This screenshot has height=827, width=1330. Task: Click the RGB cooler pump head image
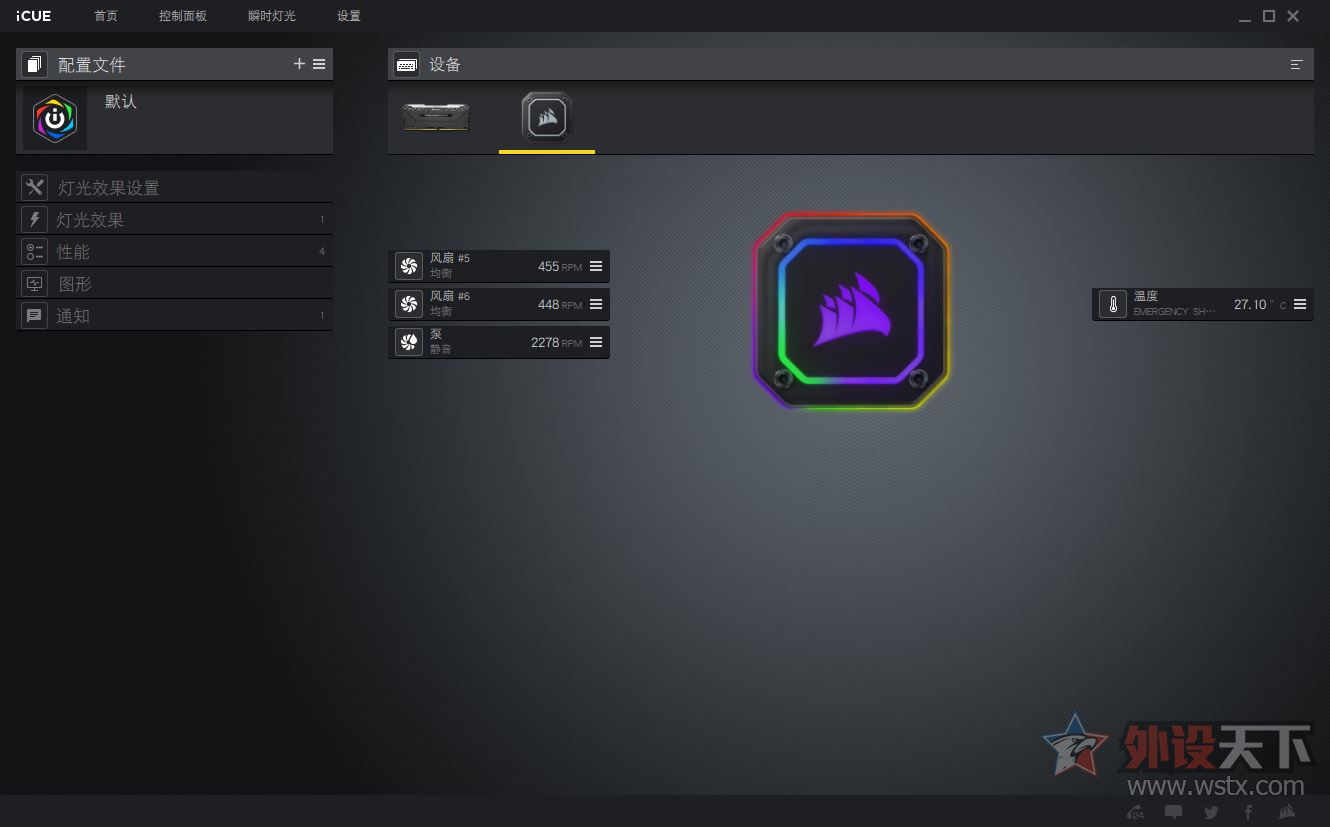coord(851,311)
